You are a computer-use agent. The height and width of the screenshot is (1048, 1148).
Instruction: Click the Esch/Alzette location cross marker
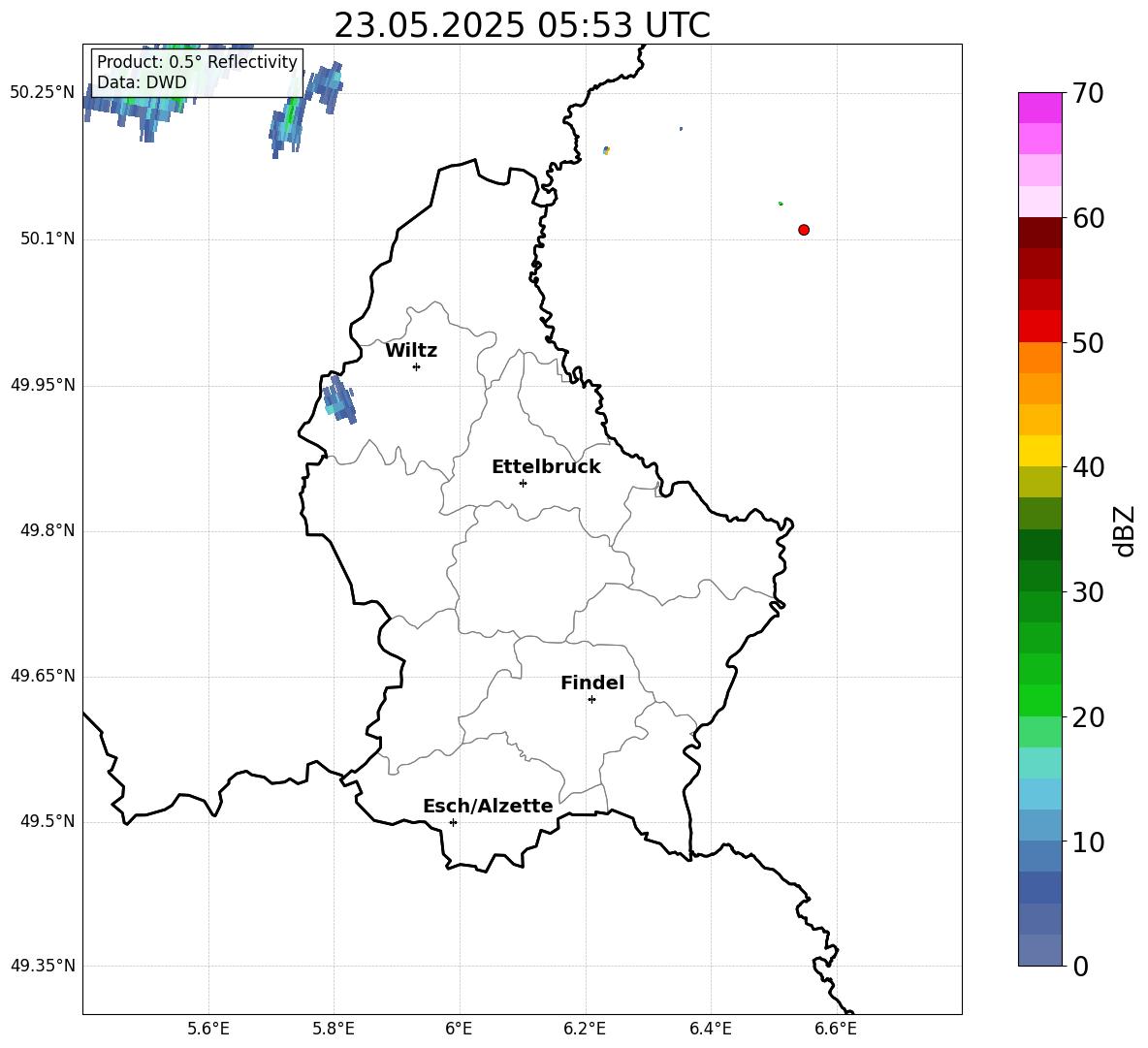point(453,822)
